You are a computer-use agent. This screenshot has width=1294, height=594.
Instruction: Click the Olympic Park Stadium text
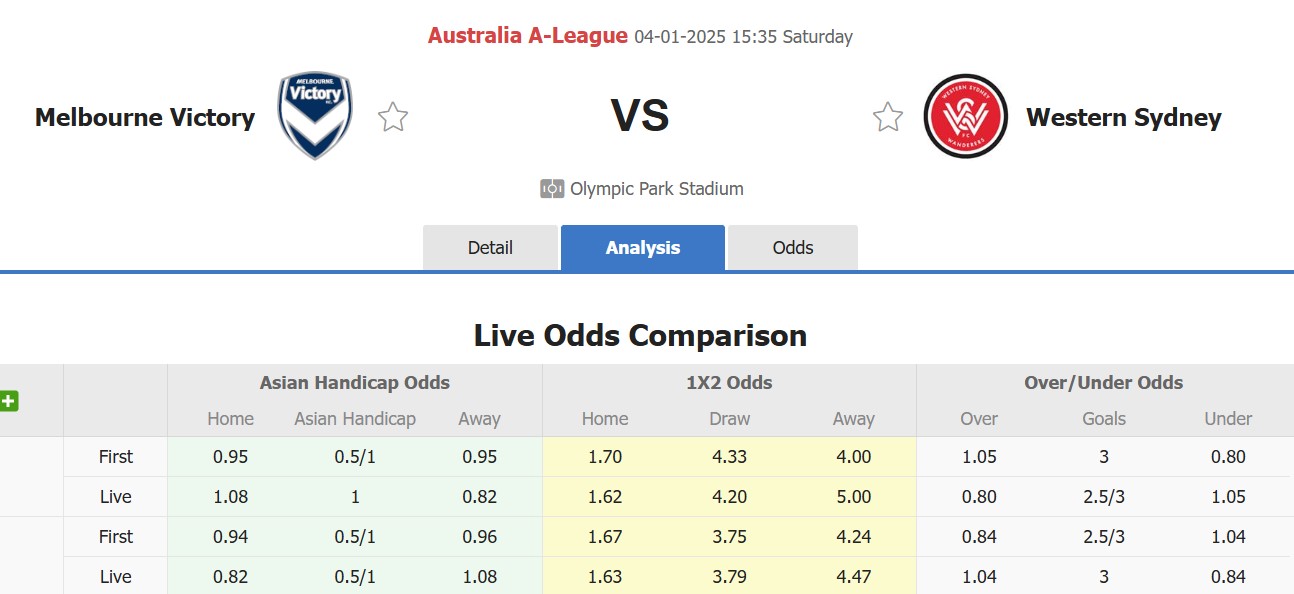pyautogui.click(x=656, y=188)
